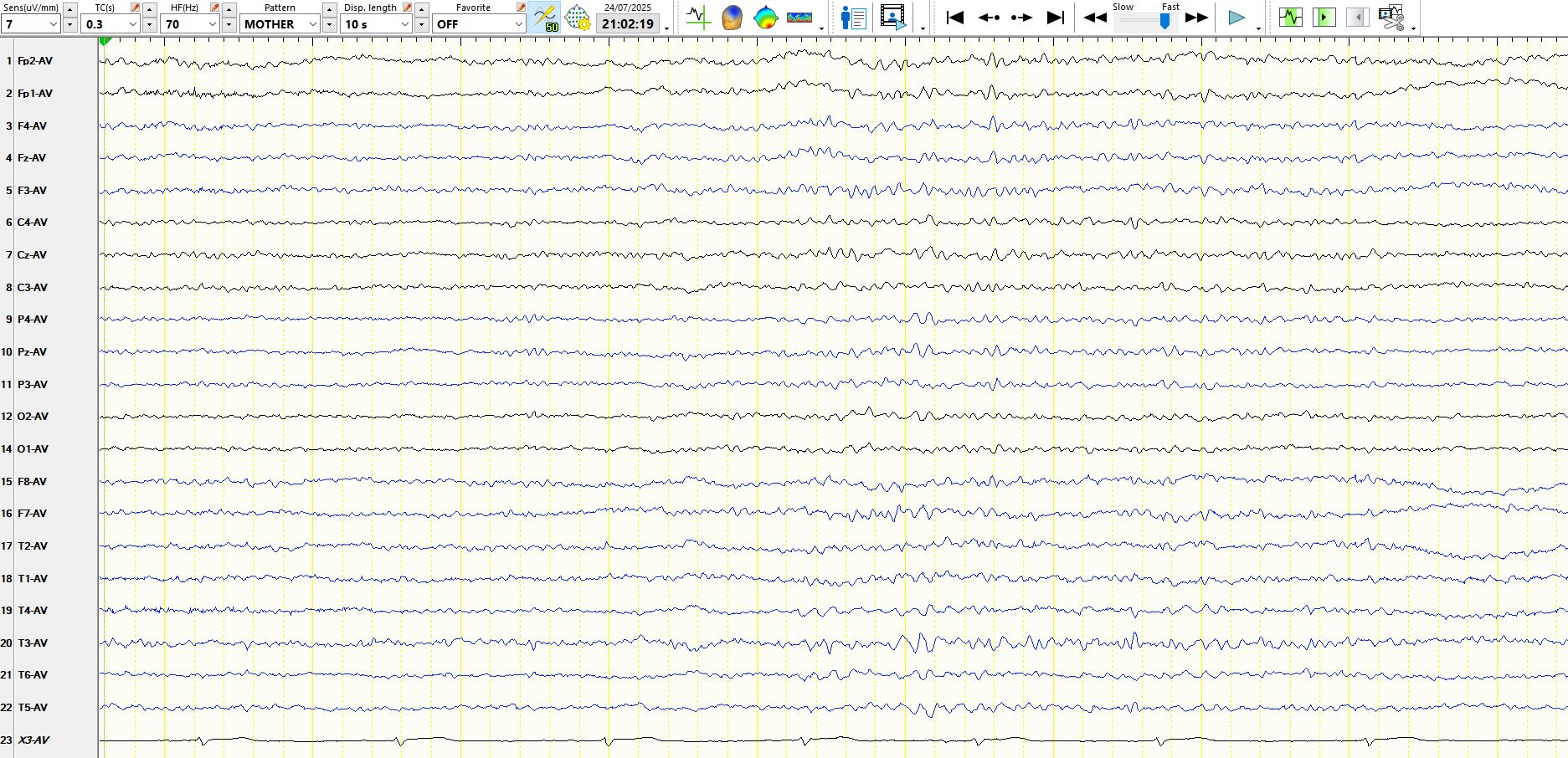Viewport: 1568px width, 758px height.
Task: Toggle the green waveform auto-scroll button
Action: [1290, 18]
